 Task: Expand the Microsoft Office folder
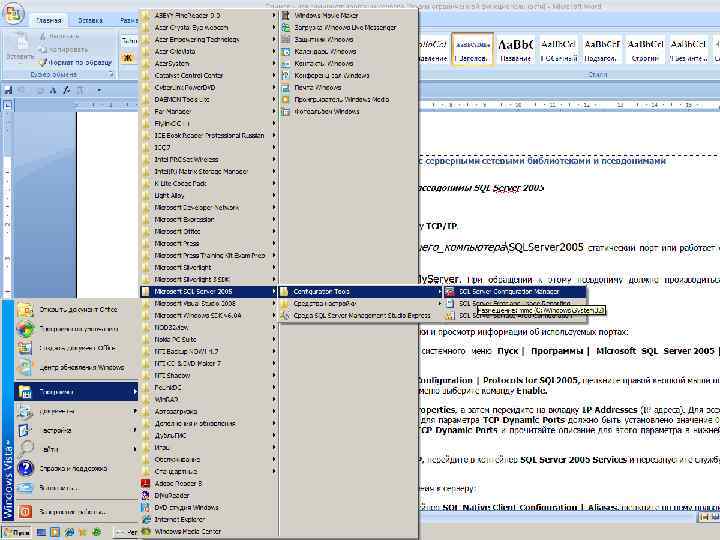click(209, 231)
